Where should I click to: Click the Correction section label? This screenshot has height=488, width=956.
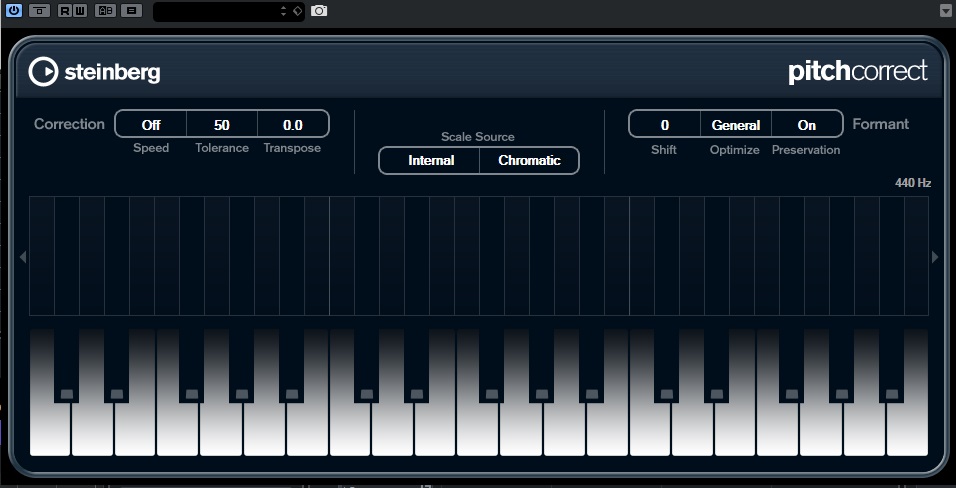click(x=70, y=124)
